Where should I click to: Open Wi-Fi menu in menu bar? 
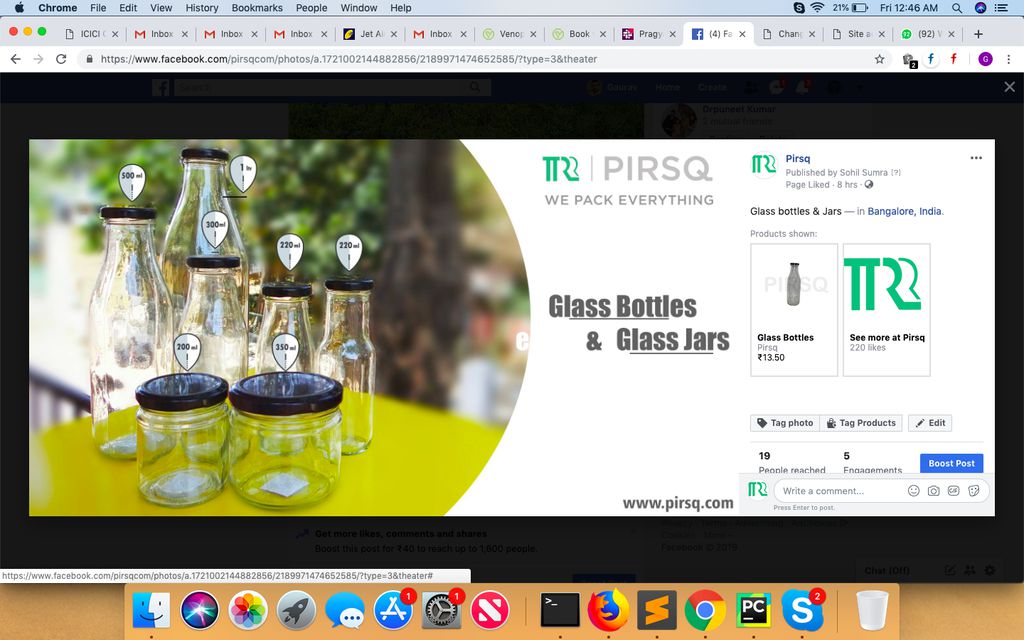[x=817, y=8]
